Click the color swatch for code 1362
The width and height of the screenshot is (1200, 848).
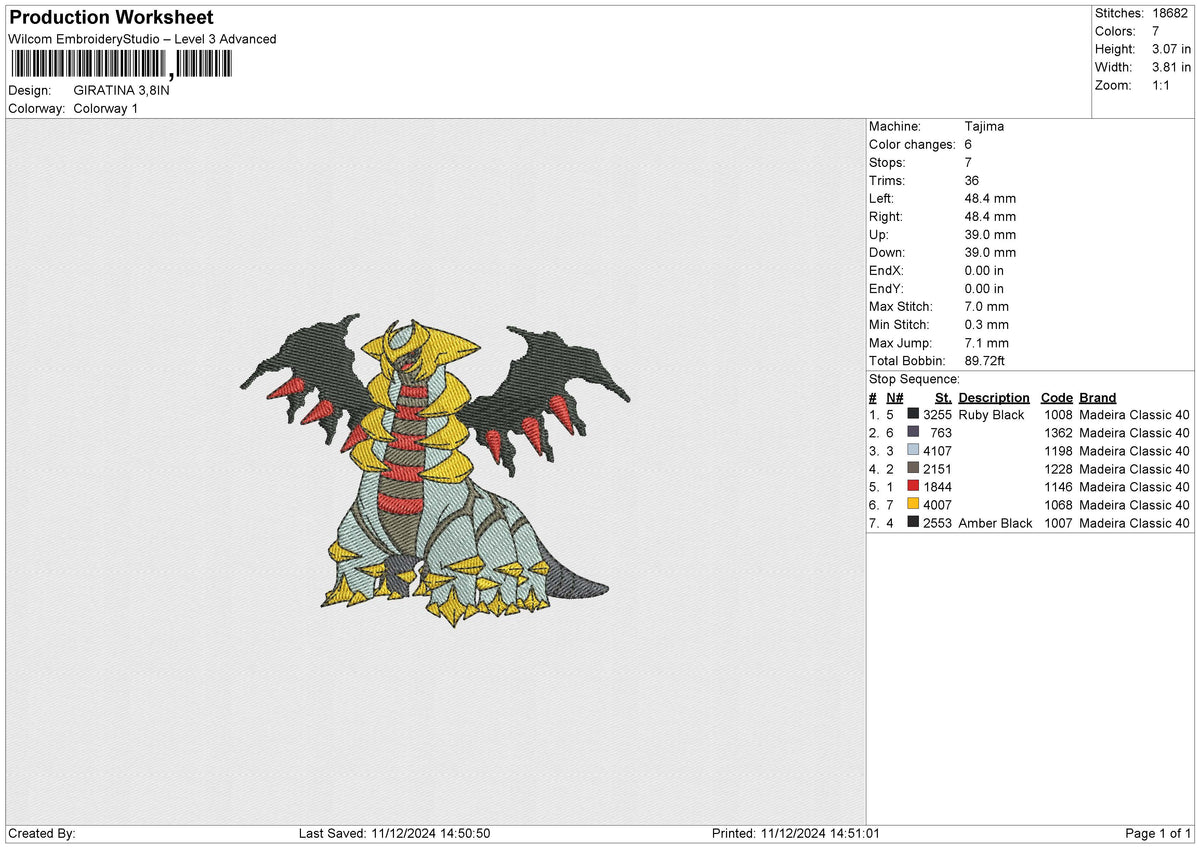(913, 433)
